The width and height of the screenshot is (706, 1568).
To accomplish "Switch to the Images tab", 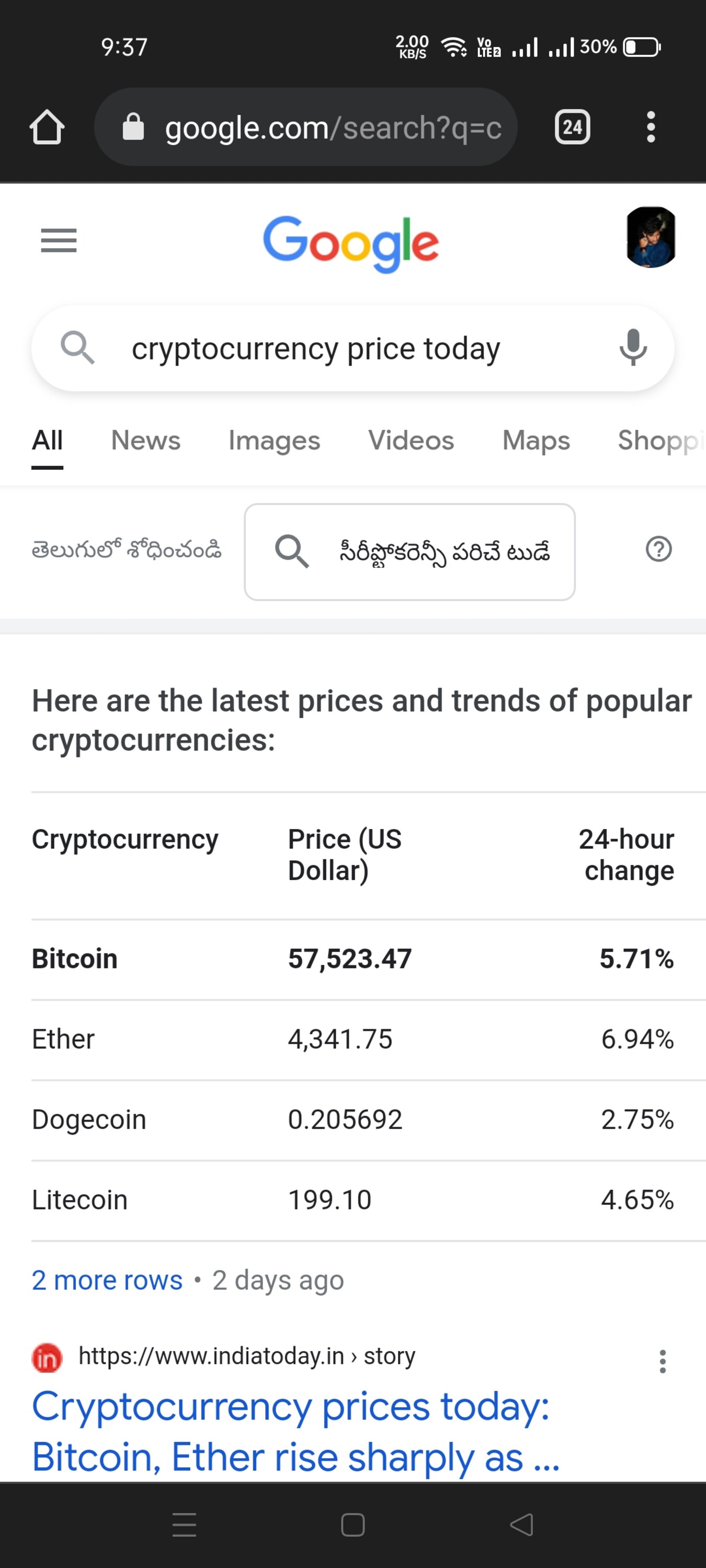I will (274, 440).
